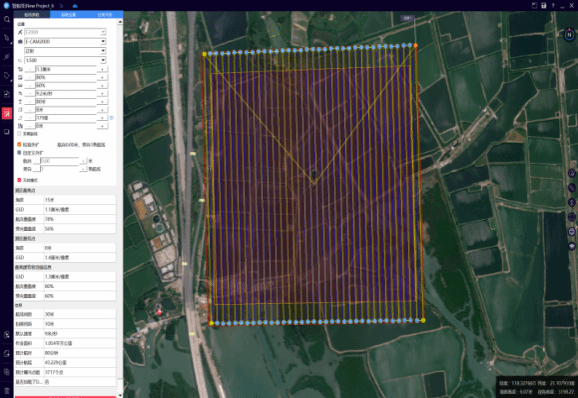Click the 1.1 cm GSD input field
Screen dimensions: 578x398
point(66,69)
